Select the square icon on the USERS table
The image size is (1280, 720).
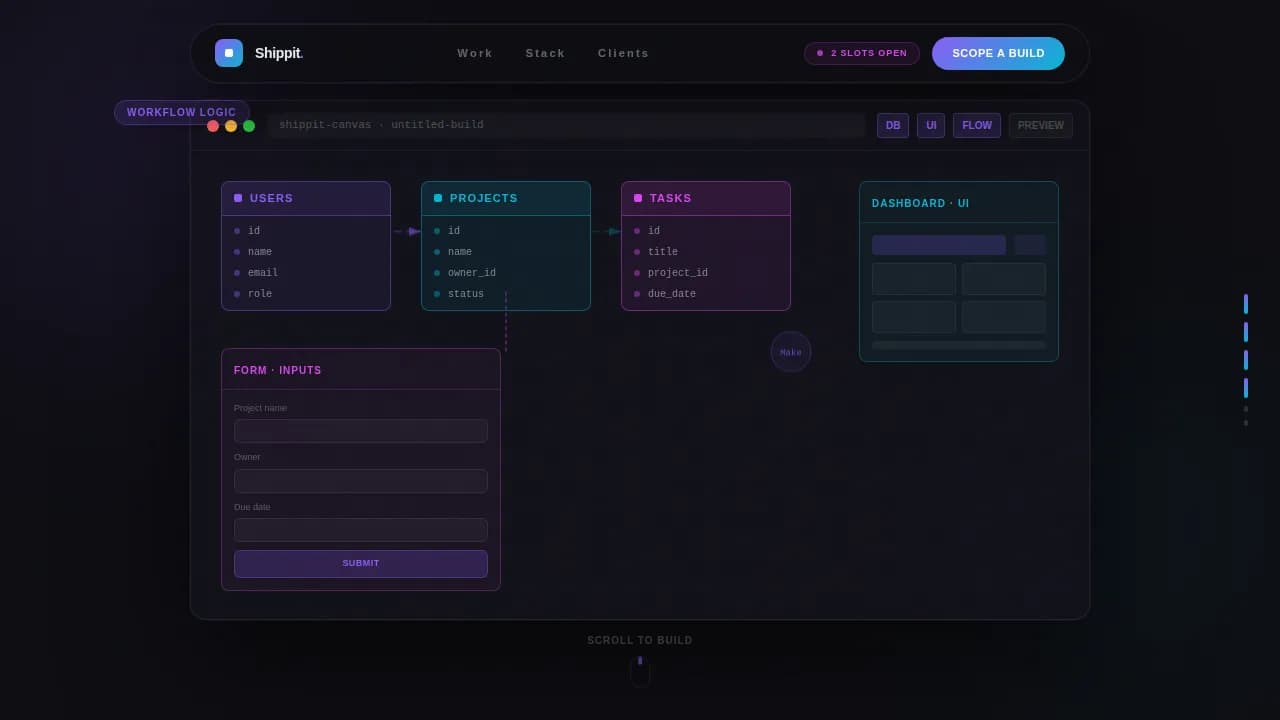[x=237, y=198]
